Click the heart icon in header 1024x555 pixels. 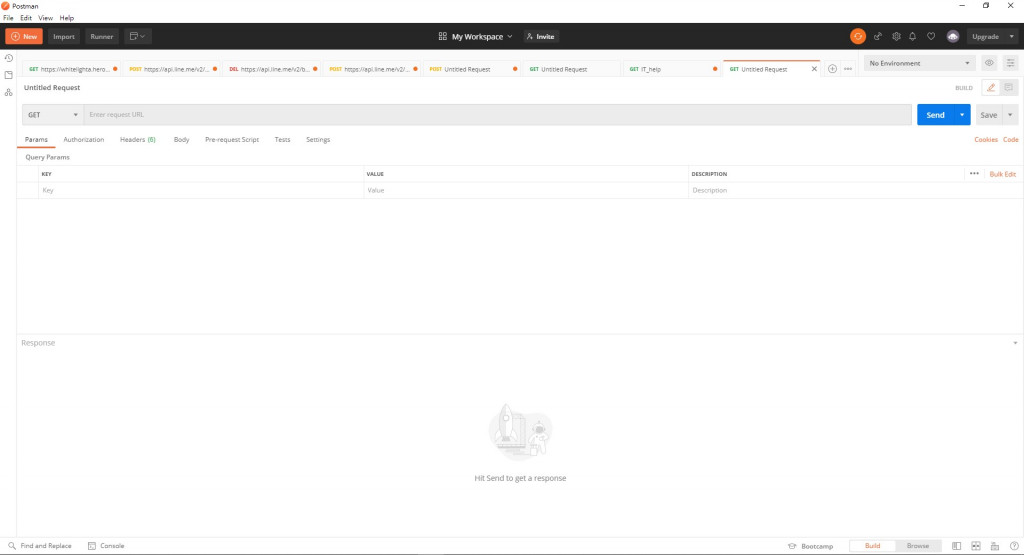click(931, 37)
